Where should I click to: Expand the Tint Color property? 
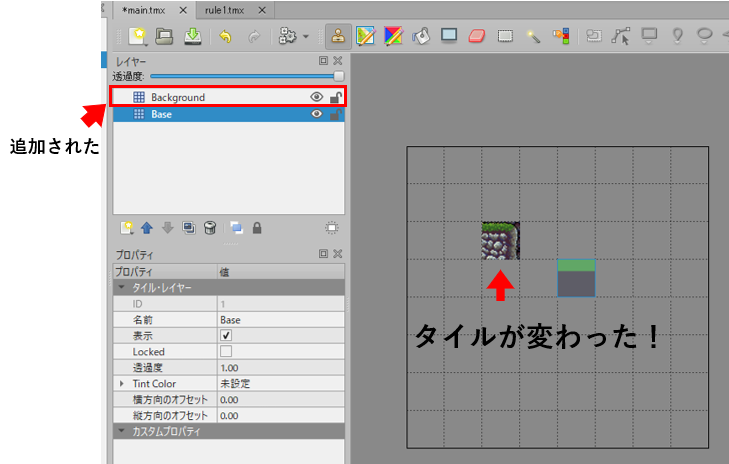point(122,384)
